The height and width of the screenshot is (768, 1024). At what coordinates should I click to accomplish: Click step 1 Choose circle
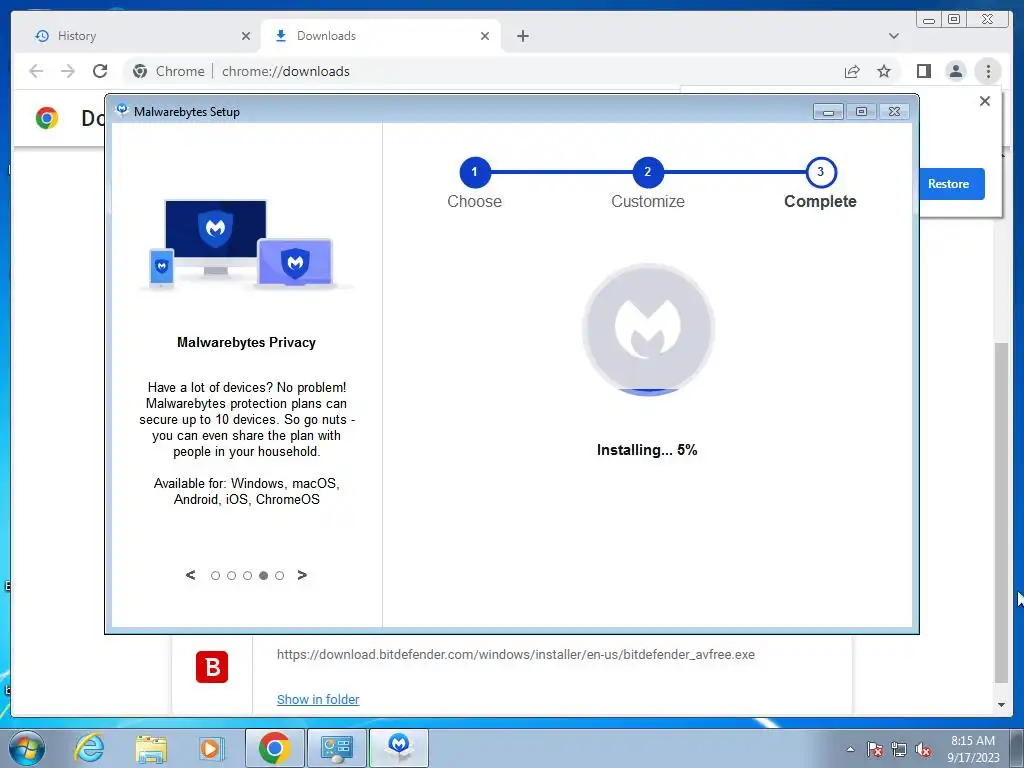click(x=474, y=172)
